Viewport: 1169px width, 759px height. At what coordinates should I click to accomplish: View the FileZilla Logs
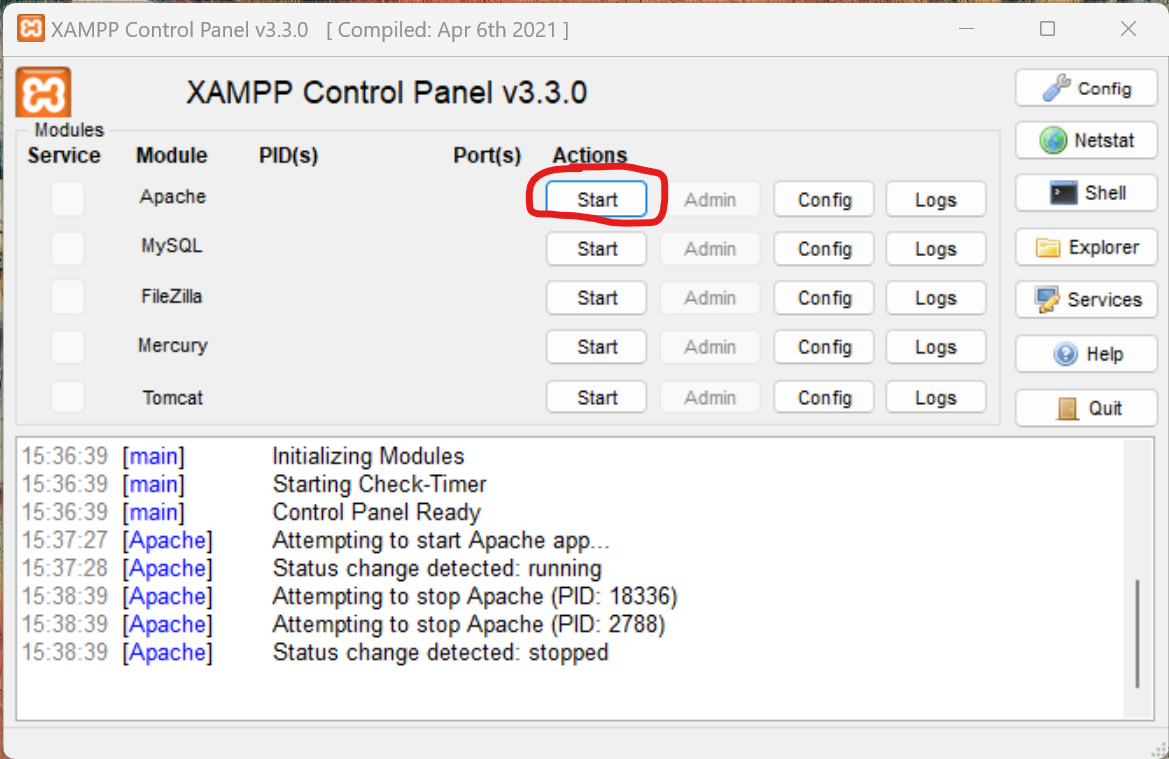click(935, 298)
